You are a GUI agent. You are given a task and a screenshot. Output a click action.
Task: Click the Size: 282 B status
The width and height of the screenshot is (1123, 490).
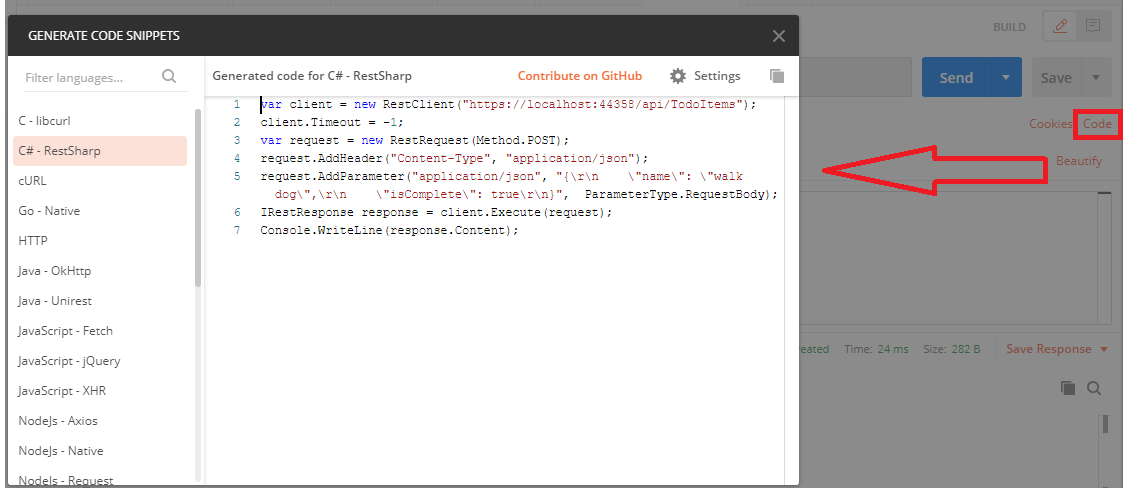tap(951, 349)
